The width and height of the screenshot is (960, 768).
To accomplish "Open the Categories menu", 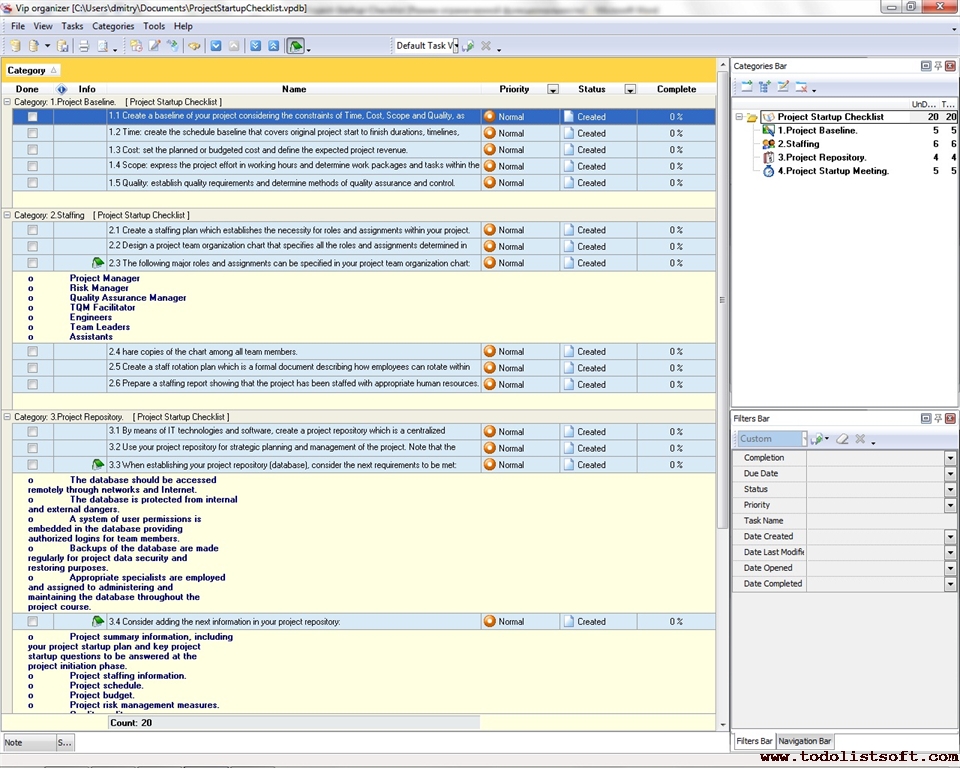I will point(112,26).
